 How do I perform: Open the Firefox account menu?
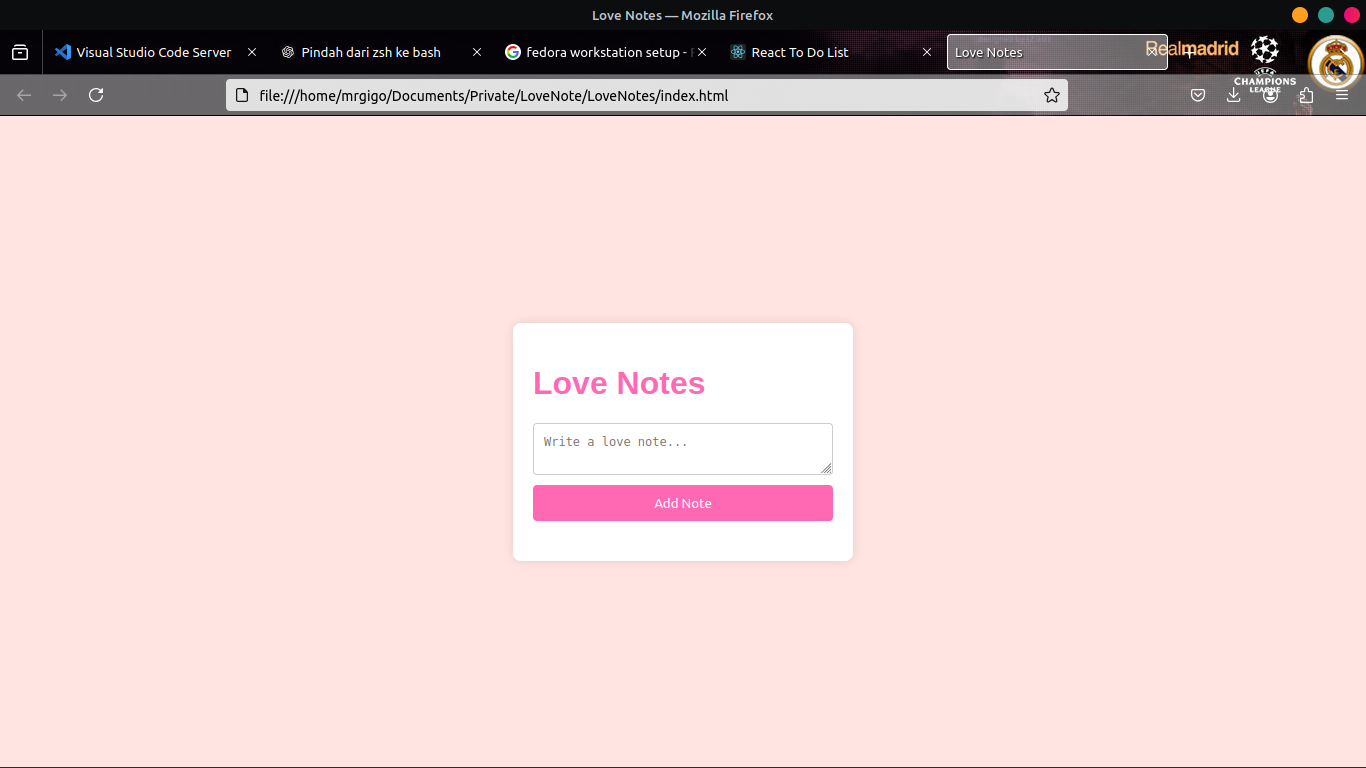tap(1270, 95)
